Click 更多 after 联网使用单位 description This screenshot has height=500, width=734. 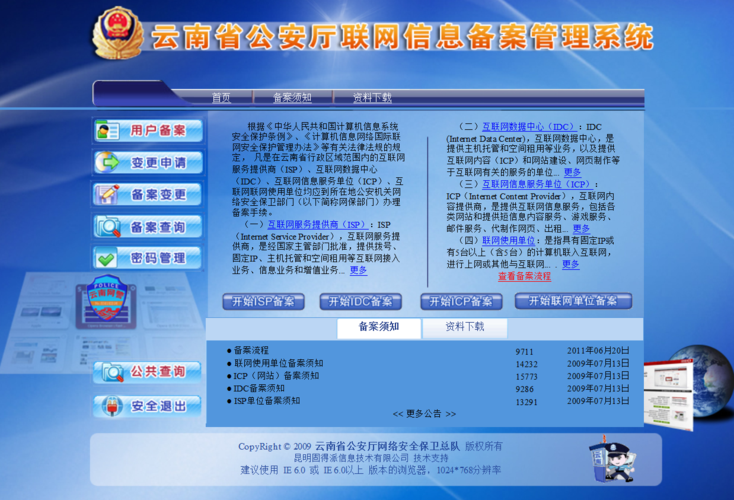click(570, 264)
